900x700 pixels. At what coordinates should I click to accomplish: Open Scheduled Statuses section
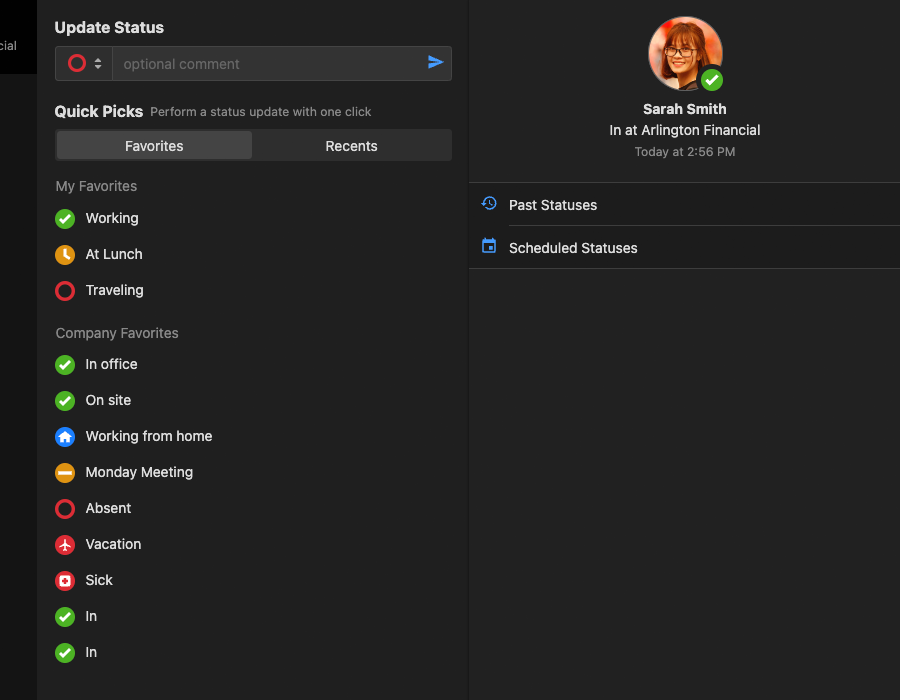pyautogui.click(x=572, y=248)
